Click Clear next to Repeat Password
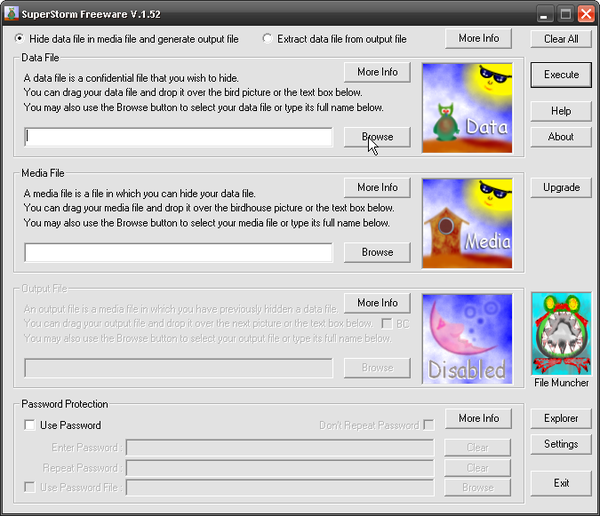The height and width of the screenshot is (516, 600). pyautogui.click(x=478, y=468)
